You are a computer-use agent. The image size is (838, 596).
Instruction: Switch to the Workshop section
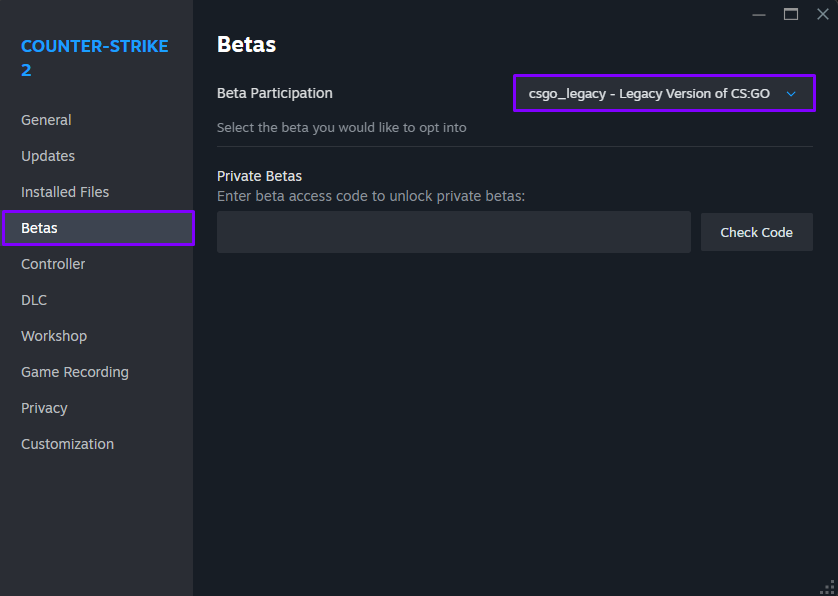[54, 336]
